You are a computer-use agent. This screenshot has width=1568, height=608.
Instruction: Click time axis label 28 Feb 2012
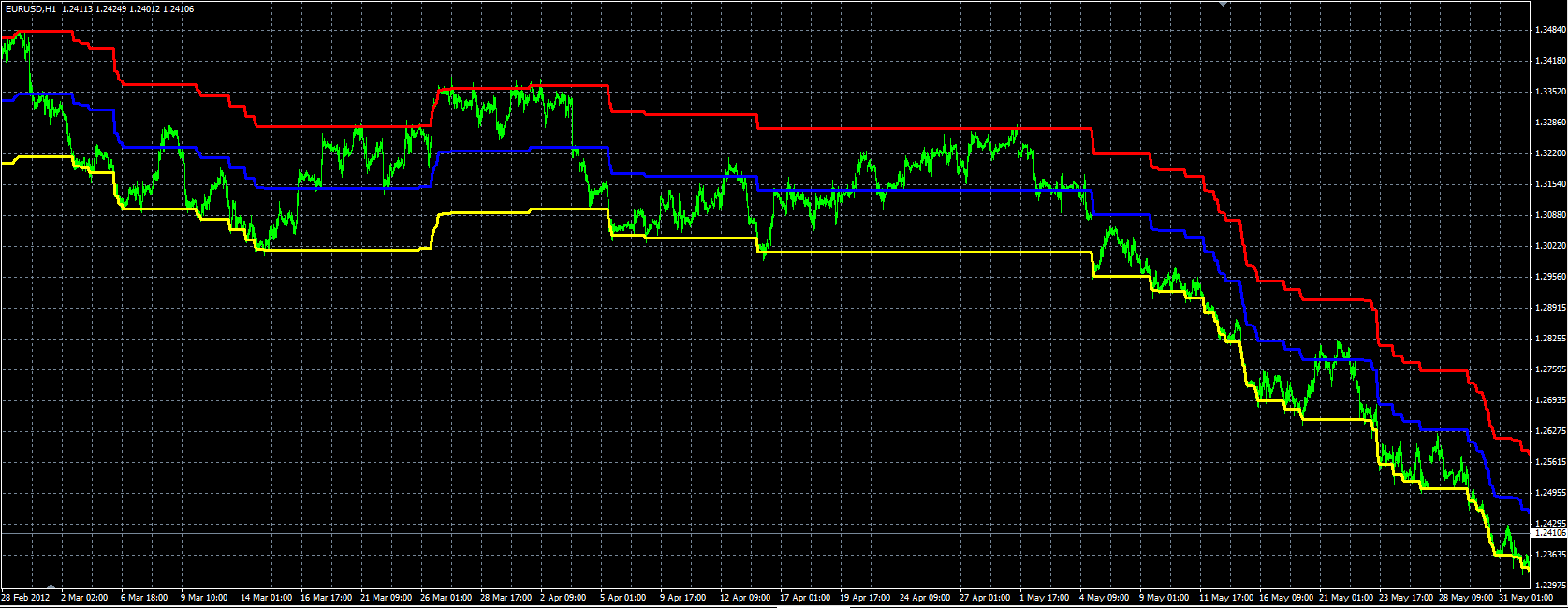tap(24, 598)
